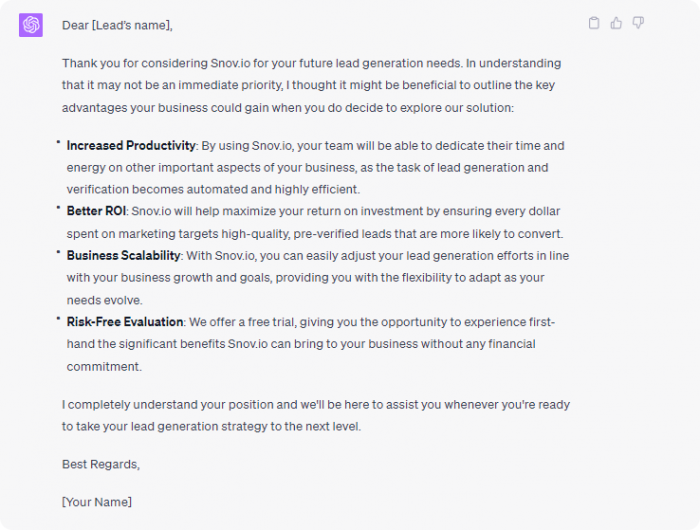Image resolution: width=700 pixels, height=530 pixels.
Task: Click the purple ChatGPT avatar icon
Action: (31, 25)
